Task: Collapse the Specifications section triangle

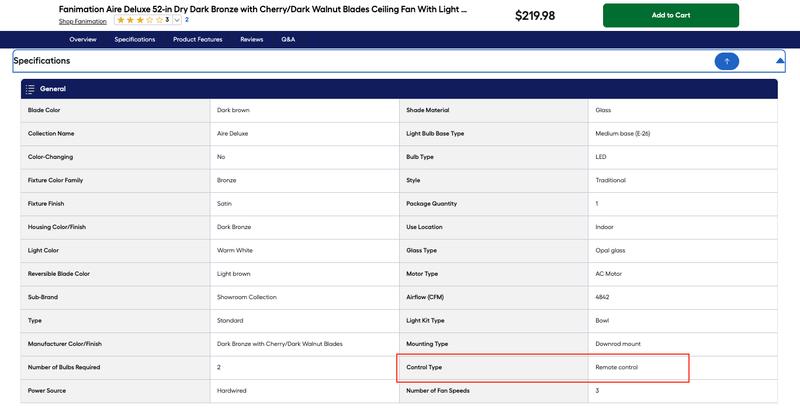Action: click(x=780, y=61)
